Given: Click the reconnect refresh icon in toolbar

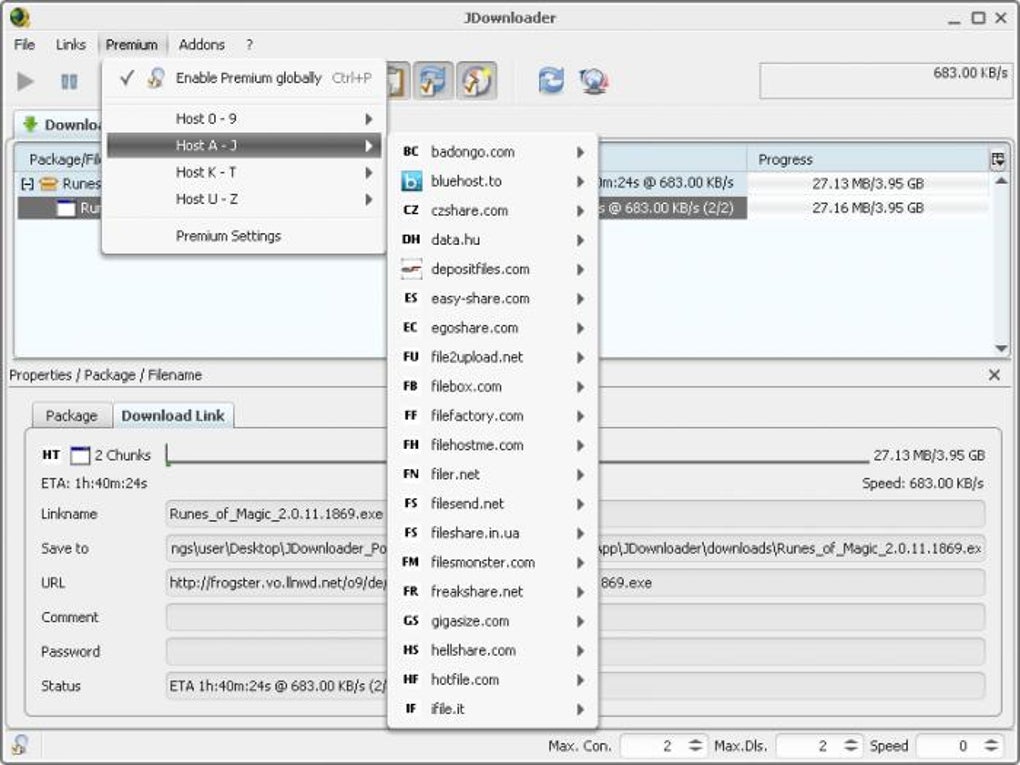Looking at the screenshot, I should pyautogui.click(x=551, y=81).
